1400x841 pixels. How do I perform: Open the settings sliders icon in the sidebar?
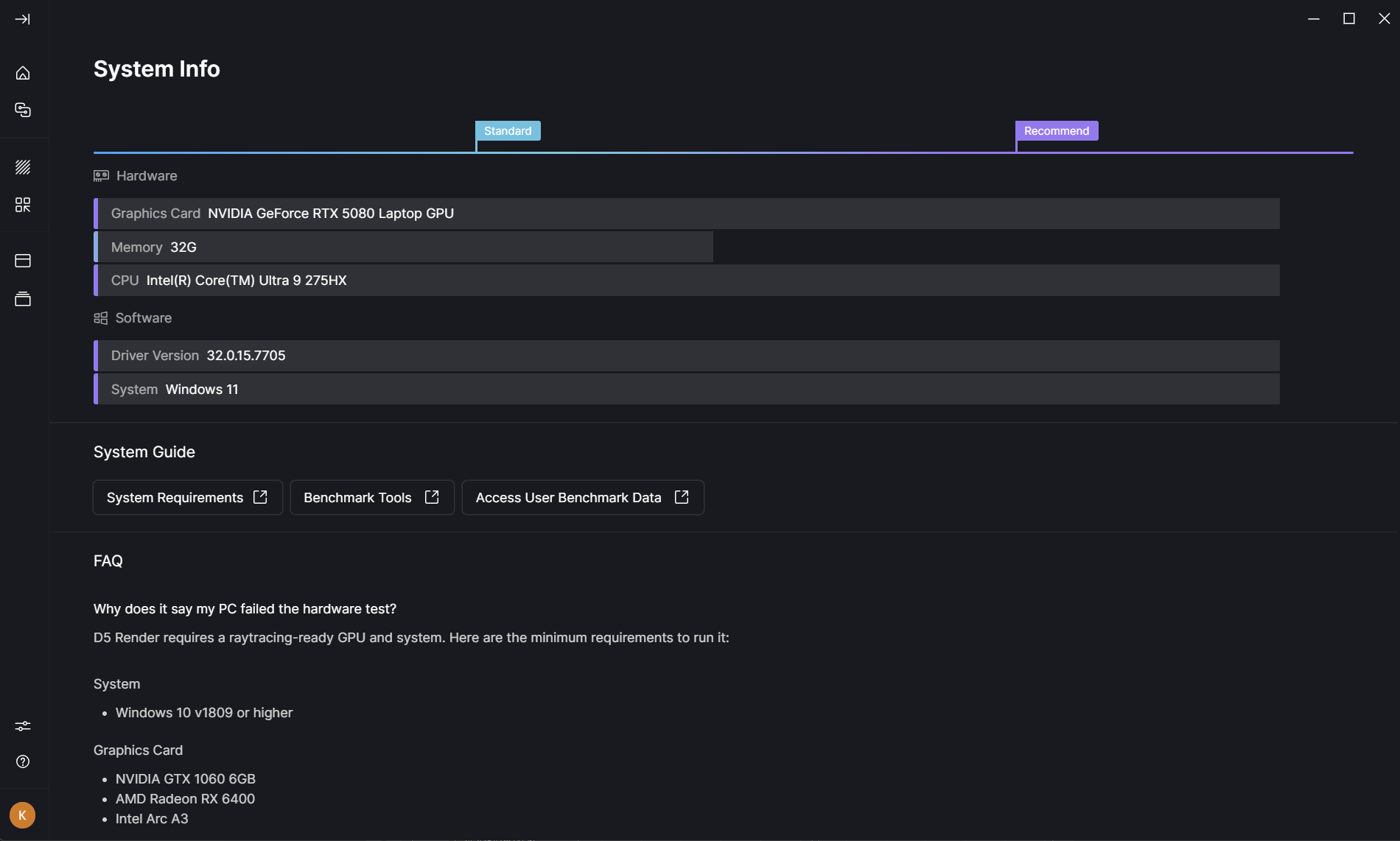click(23, 726)
